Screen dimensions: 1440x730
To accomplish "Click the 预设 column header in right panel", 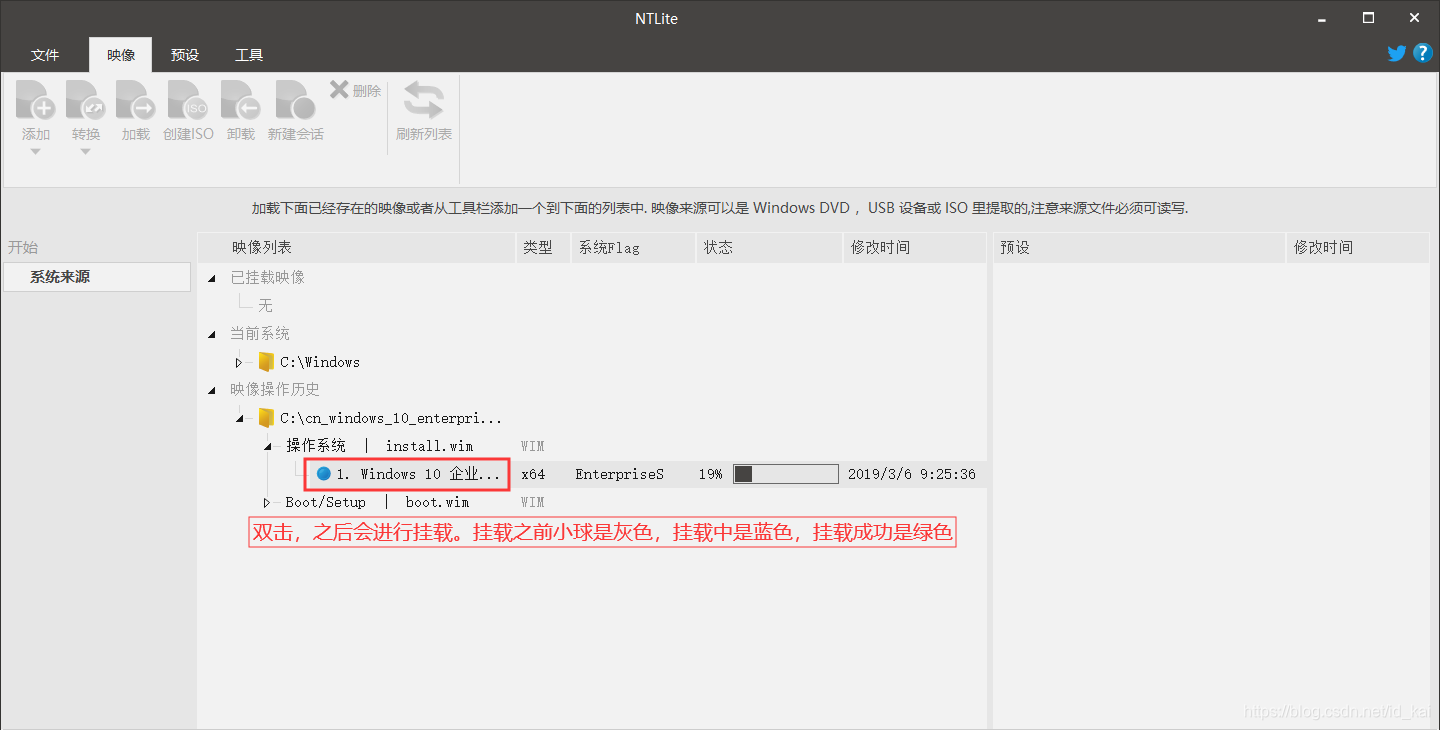I will pyautogui.click(x=1139, y=247).
